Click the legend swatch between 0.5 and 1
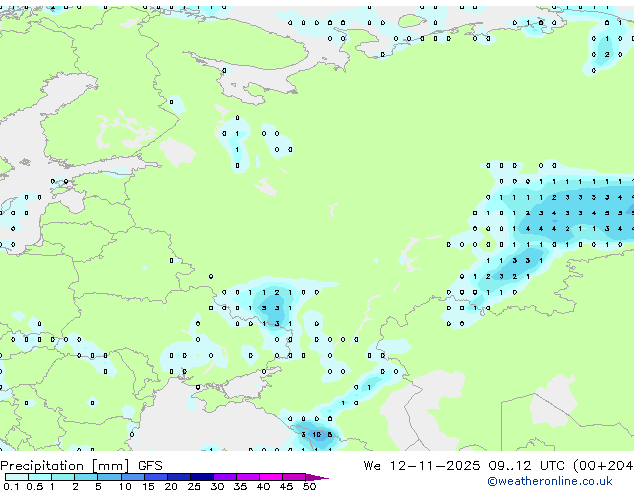Viewport: 634px width, 490px height. pyautogui.click(x=40, y=477)
